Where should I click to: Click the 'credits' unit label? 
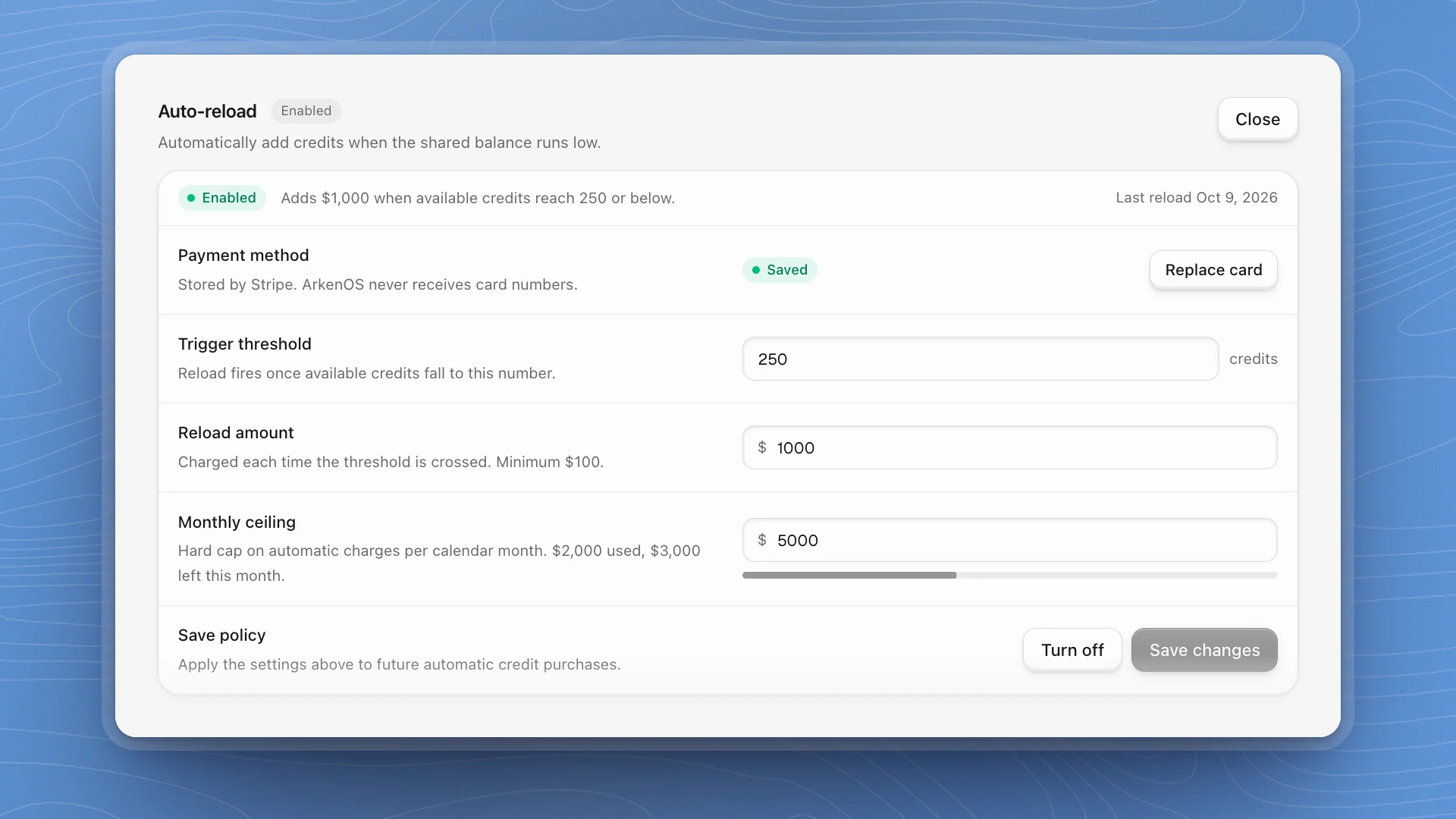coord(1253,359)
